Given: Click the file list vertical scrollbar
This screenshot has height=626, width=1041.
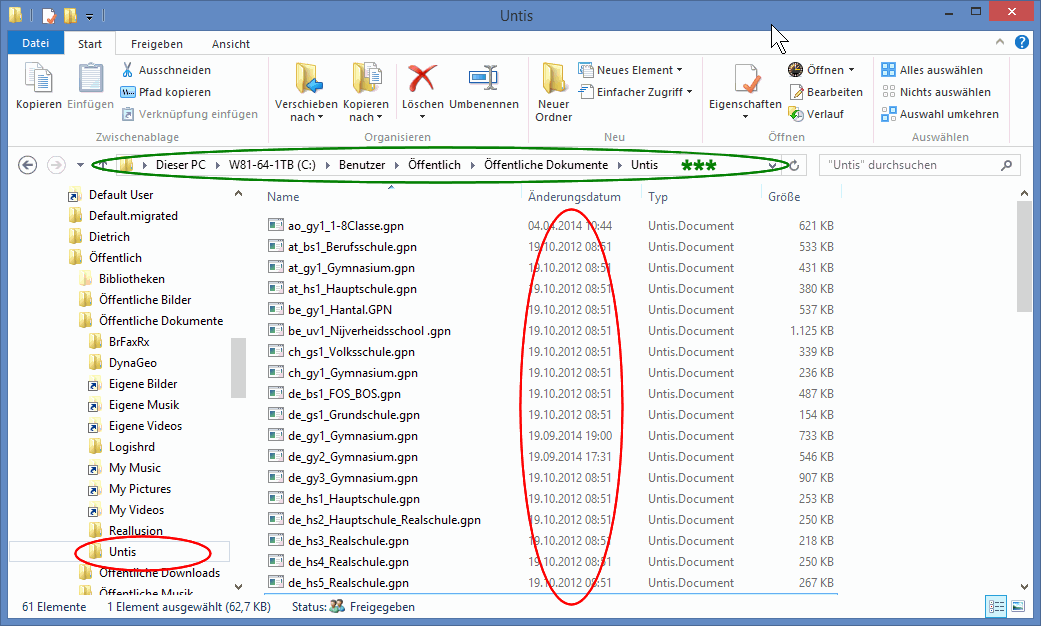Looking at the screenshot, I should coord(1023,400).
